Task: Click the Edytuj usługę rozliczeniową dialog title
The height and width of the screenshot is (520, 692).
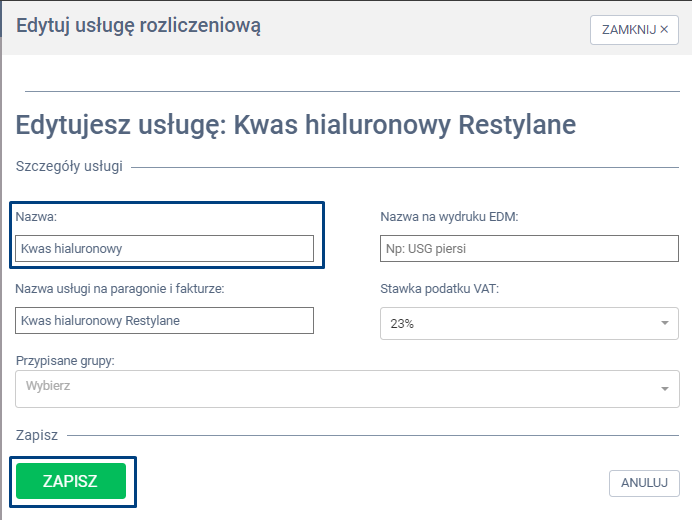Action: pos(138,25)
